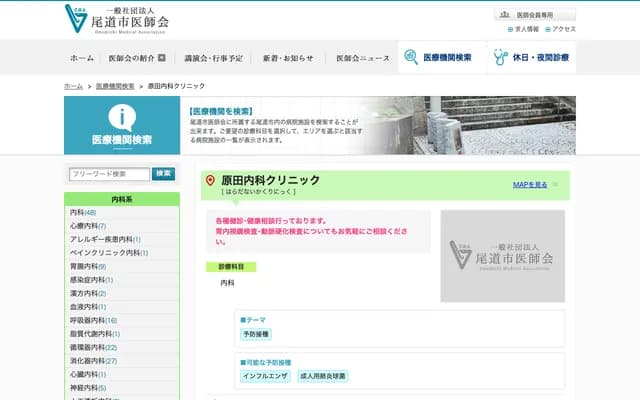
Task: Select 心療内科(7) in sidebar
Action: pyautogui.click(x=88, y=226)
